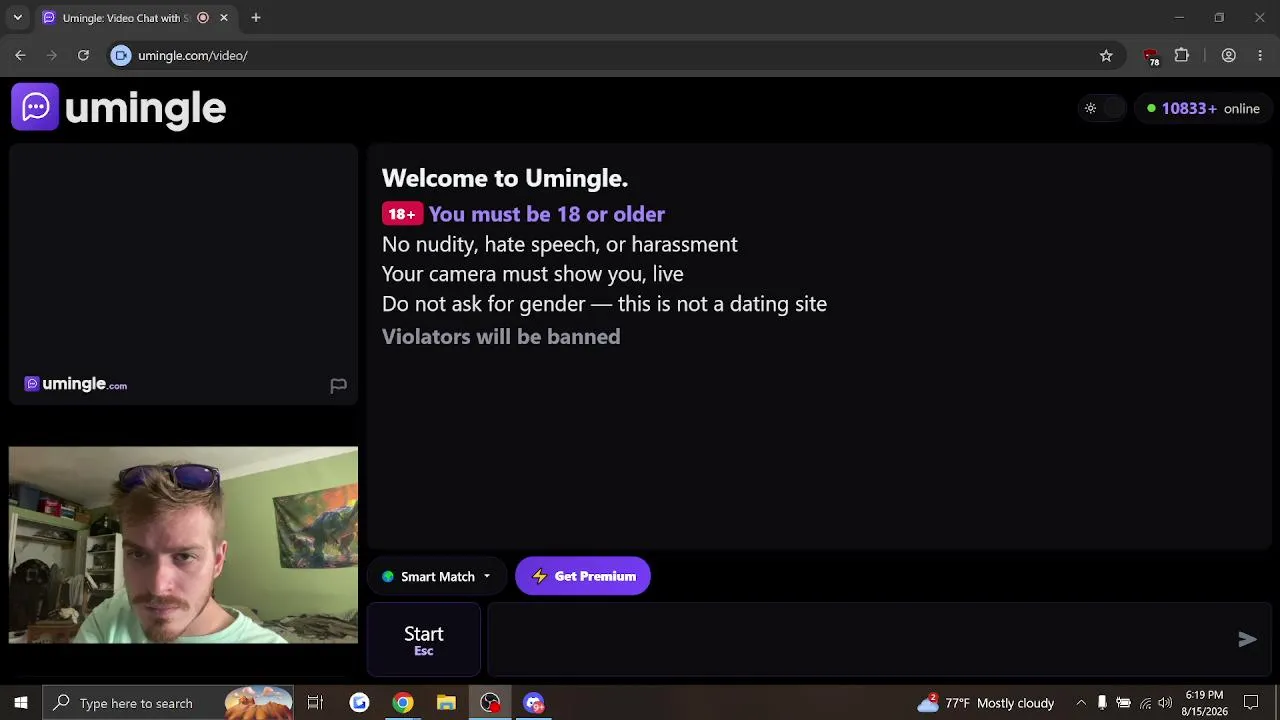Open the network icon in the system tray
The image size is (1280, 720).
coord(1145,703)
